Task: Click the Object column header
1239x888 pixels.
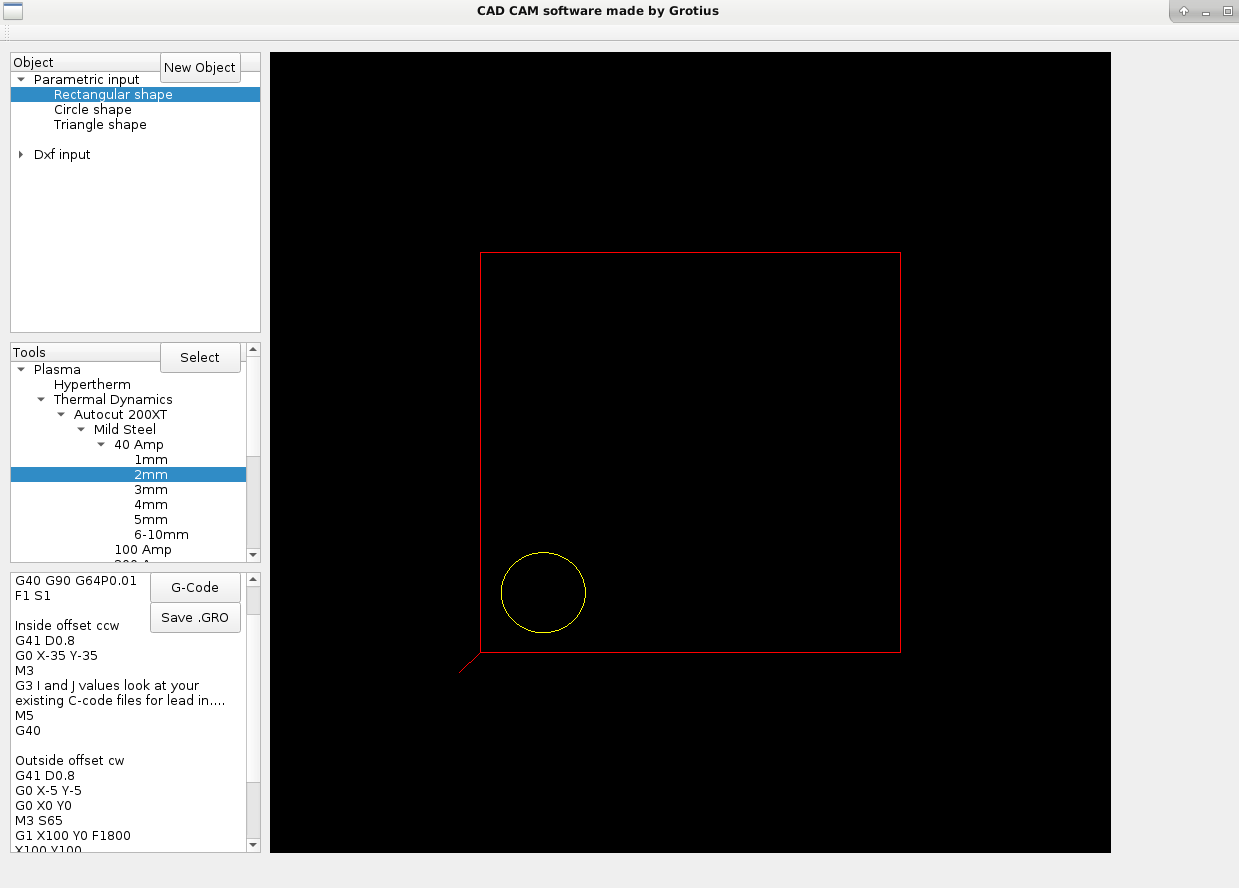Action: 85,62
